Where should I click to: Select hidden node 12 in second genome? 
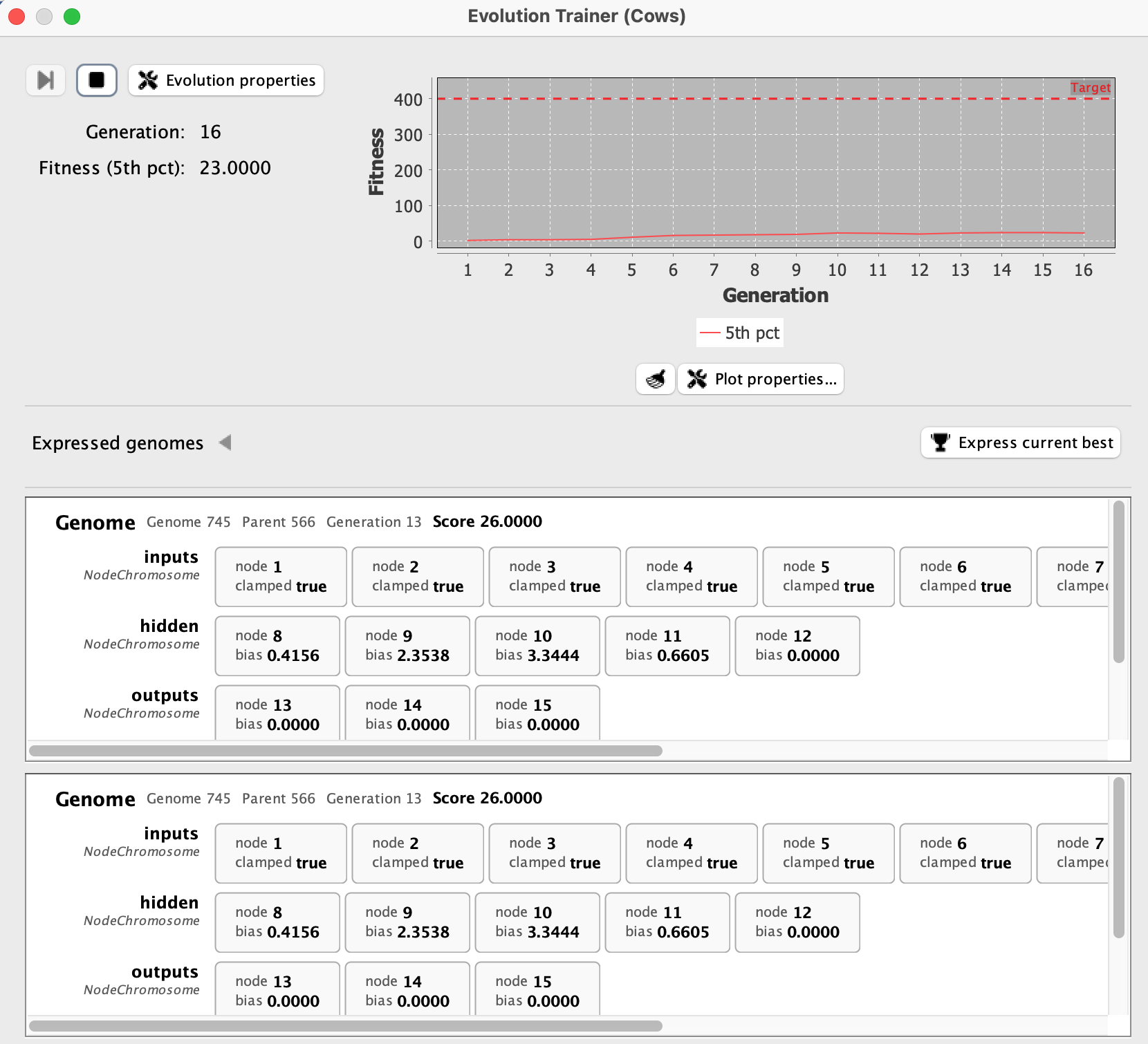point(797,922)
